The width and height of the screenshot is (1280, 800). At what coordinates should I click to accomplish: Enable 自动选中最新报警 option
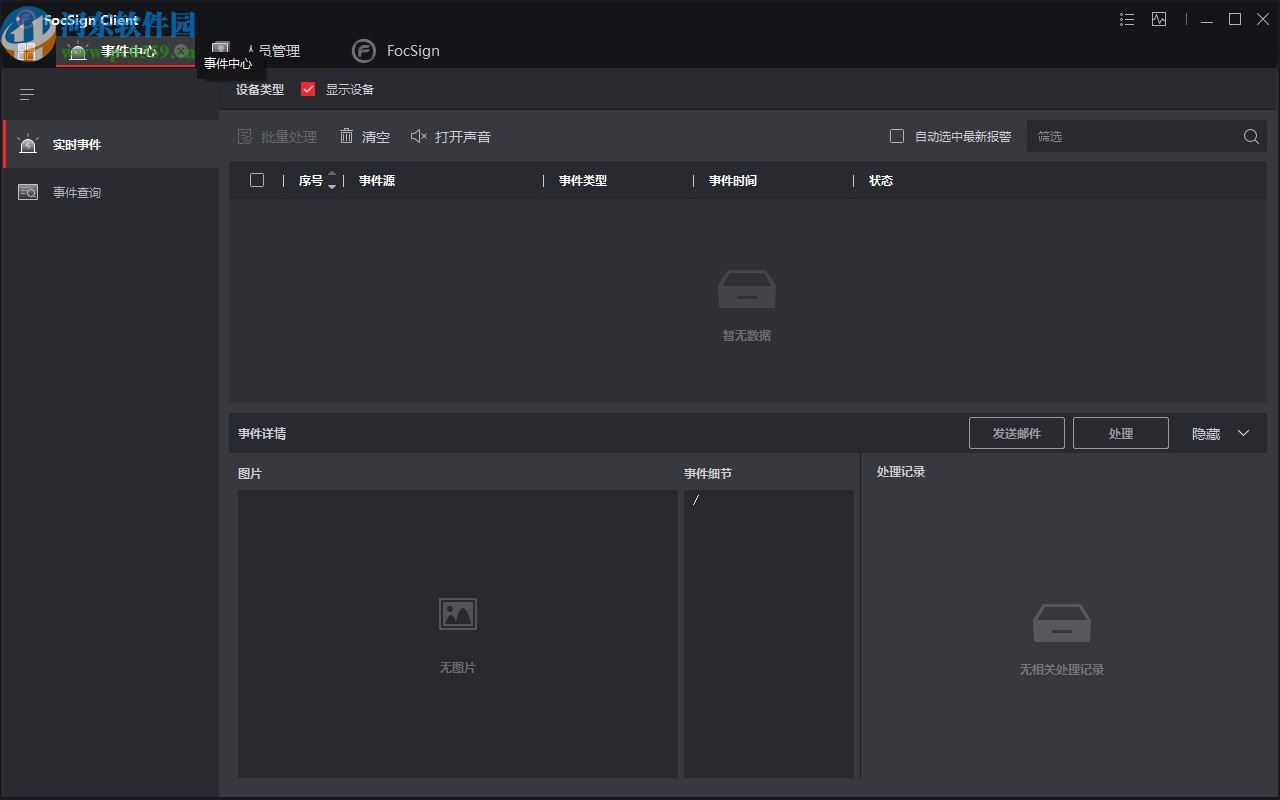(x=896, y=135)
